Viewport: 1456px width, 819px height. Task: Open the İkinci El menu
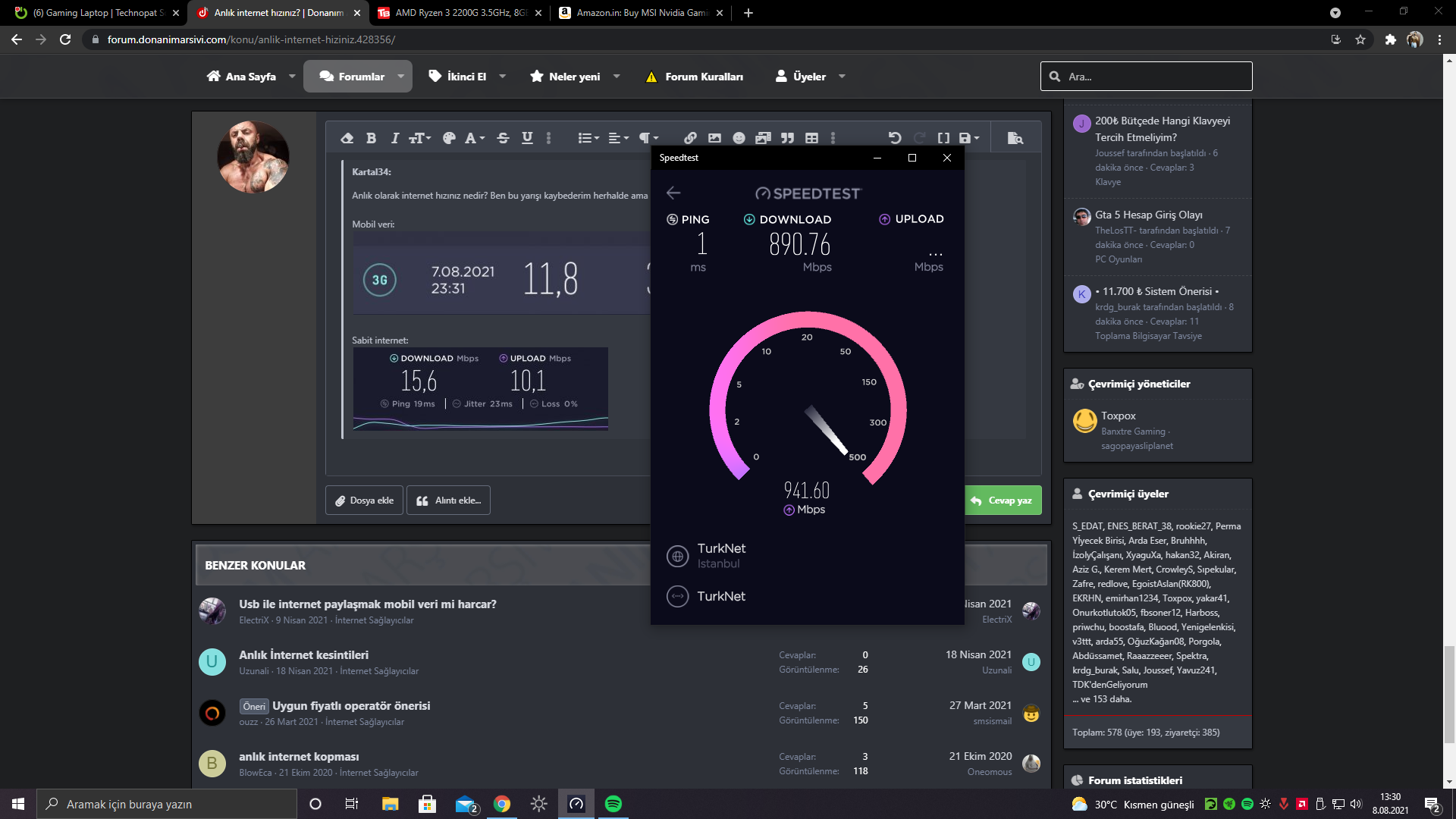457,77
